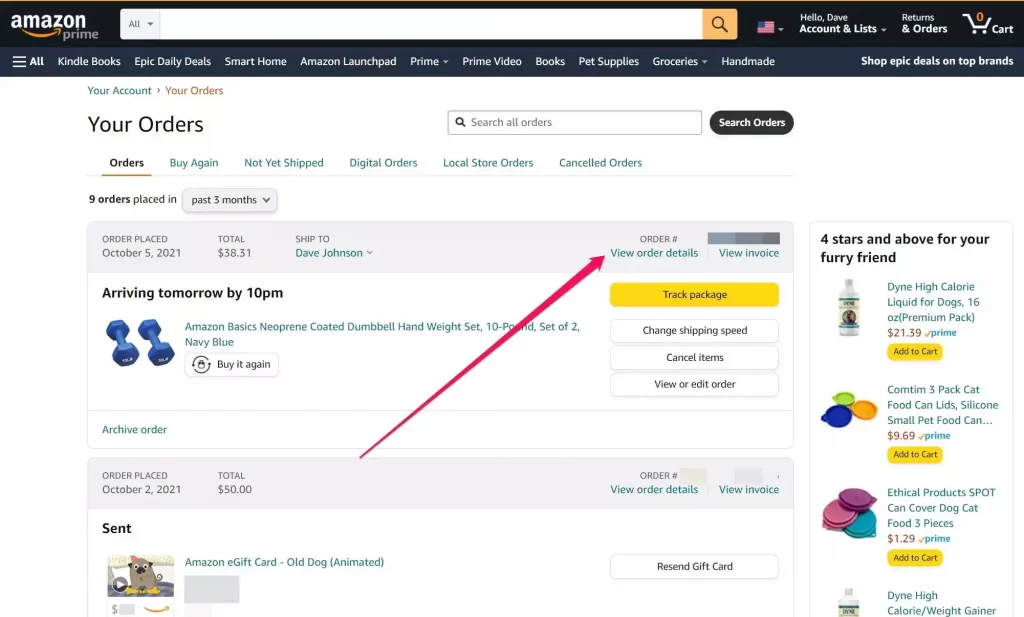The image size is (1024, 617).
Task: Go to Prime Video
Action: point(492,61)
